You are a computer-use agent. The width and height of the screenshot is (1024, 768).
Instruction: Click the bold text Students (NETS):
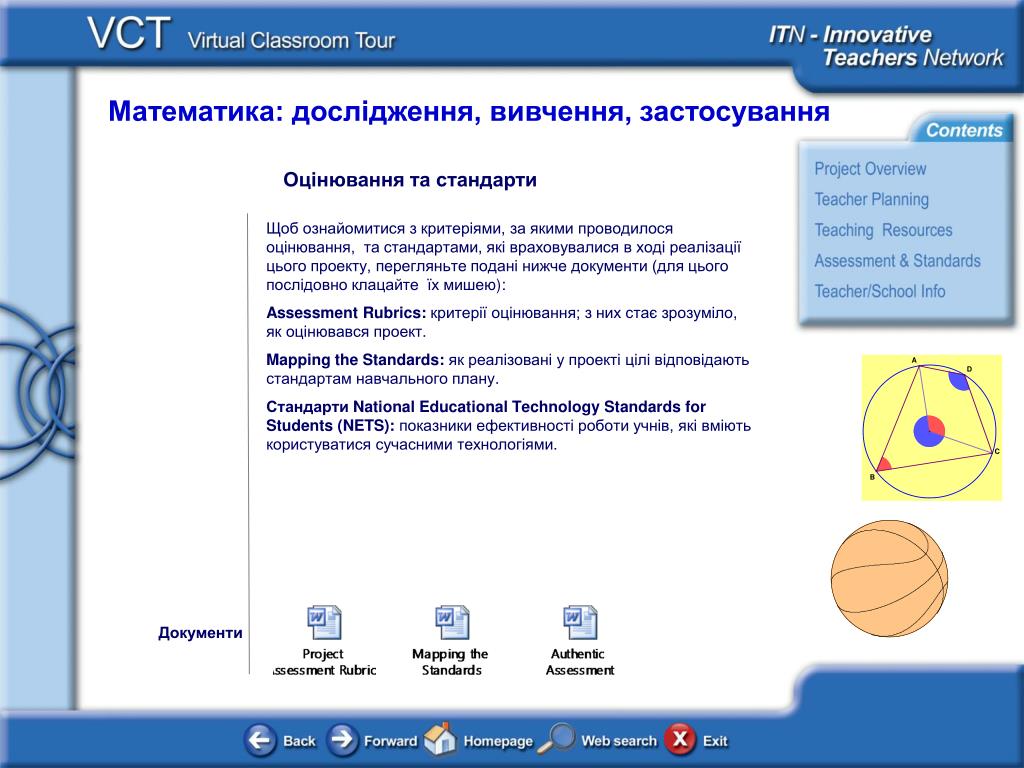pos(330,426)
